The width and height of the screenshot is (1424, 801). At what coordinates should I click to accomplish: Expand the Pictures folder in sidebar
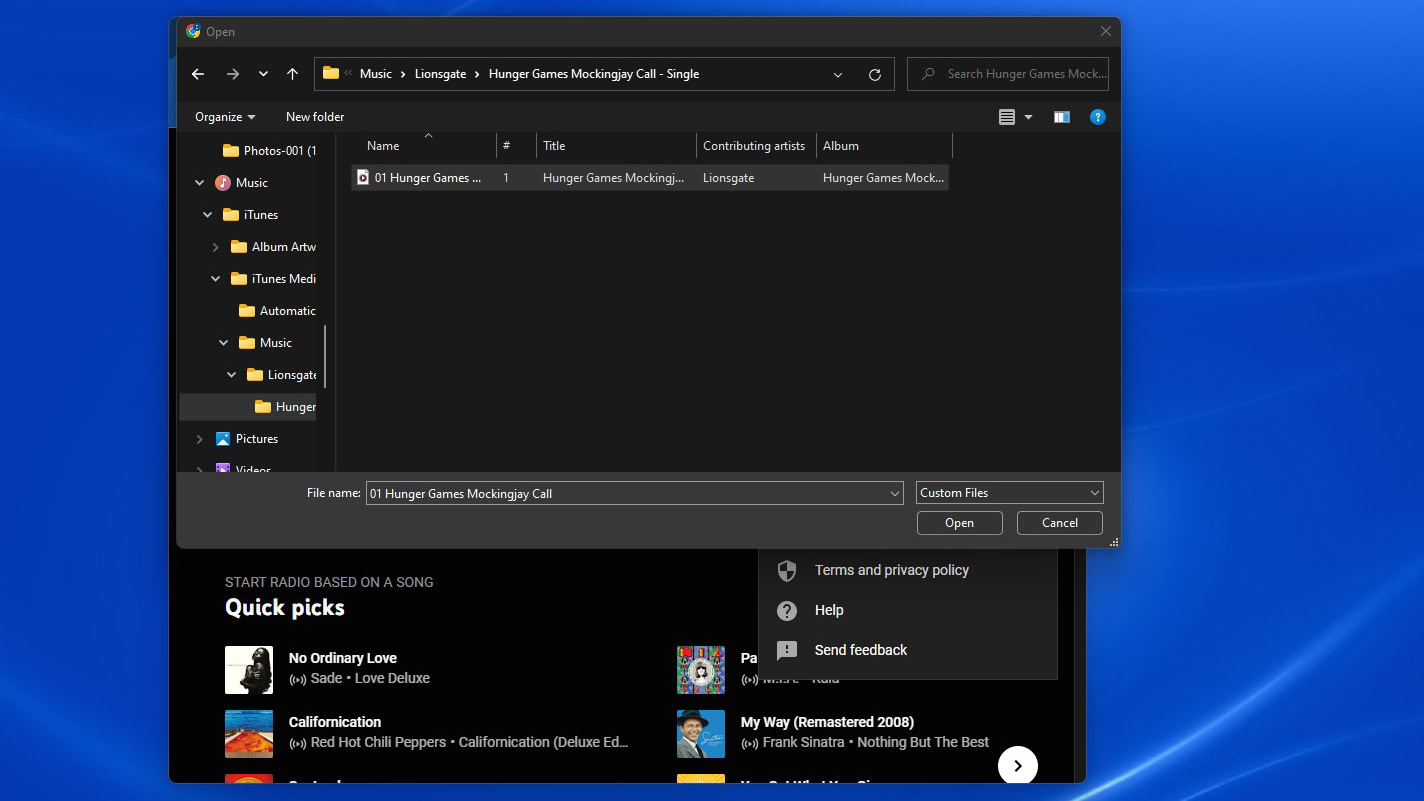tap(199, 439)
